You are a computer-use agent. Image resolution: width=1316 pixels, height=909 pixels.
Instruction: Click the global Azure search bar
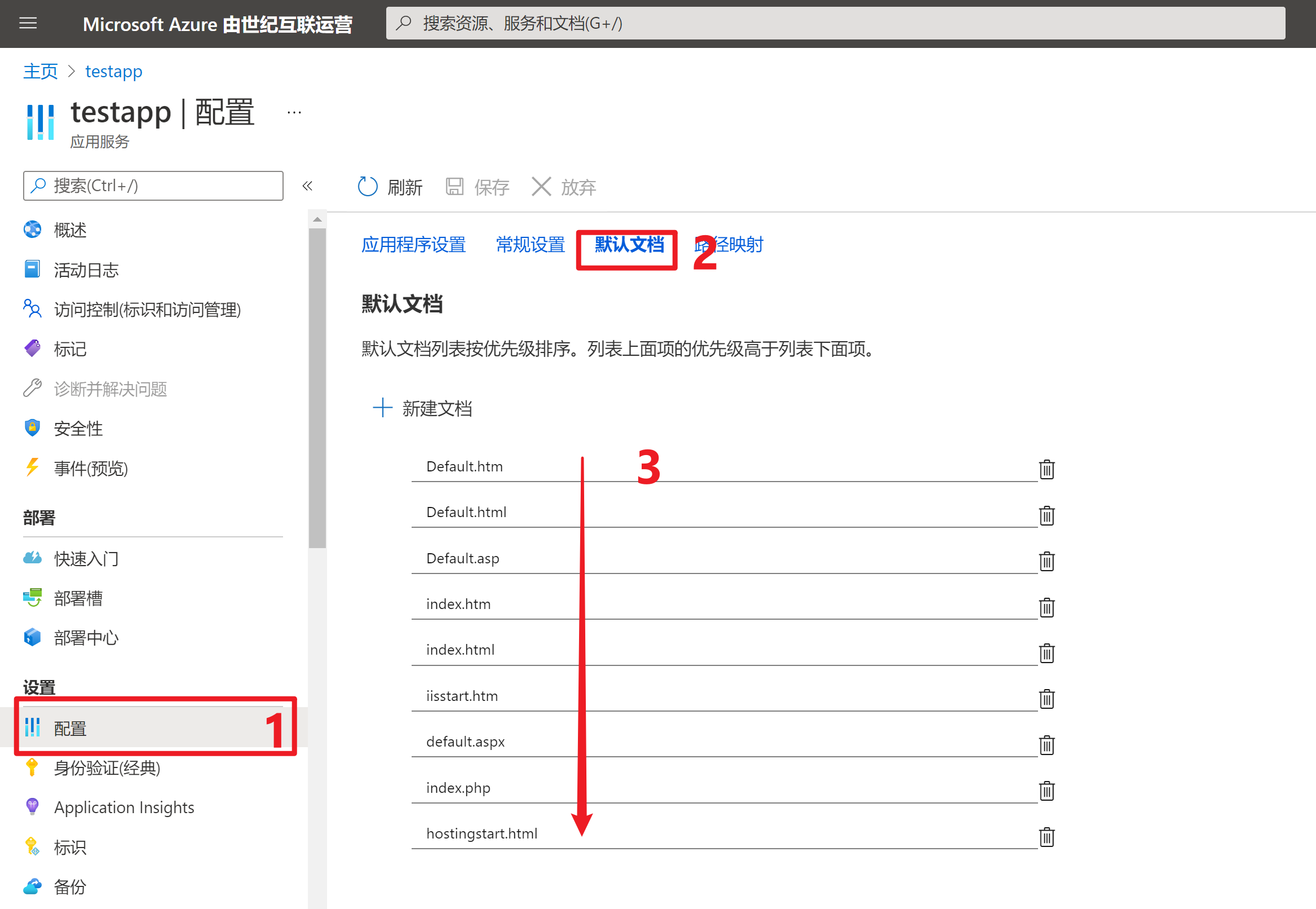click(x=835, y=23)
